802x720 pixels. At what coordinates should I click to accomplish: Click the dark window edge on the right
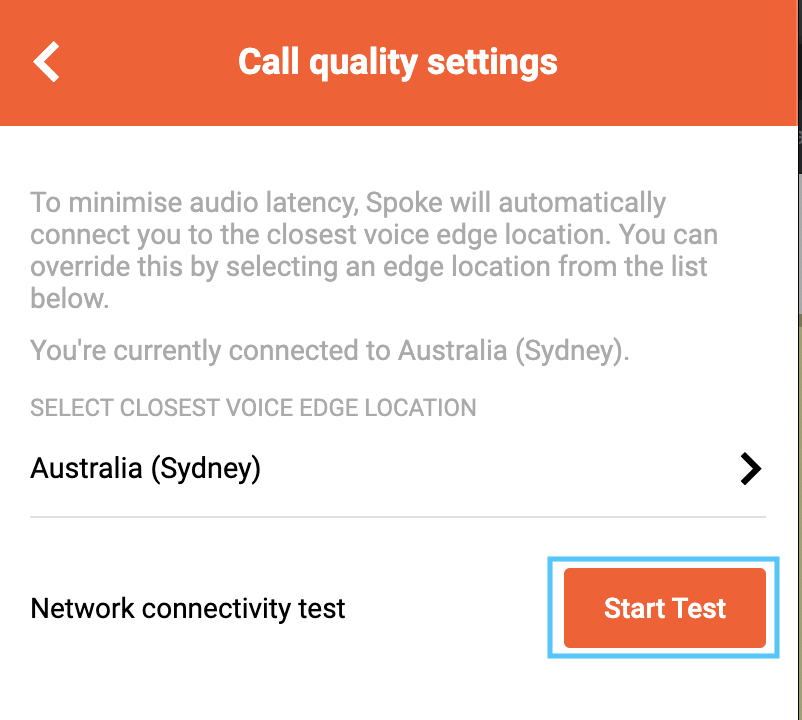tap(799, 153)
